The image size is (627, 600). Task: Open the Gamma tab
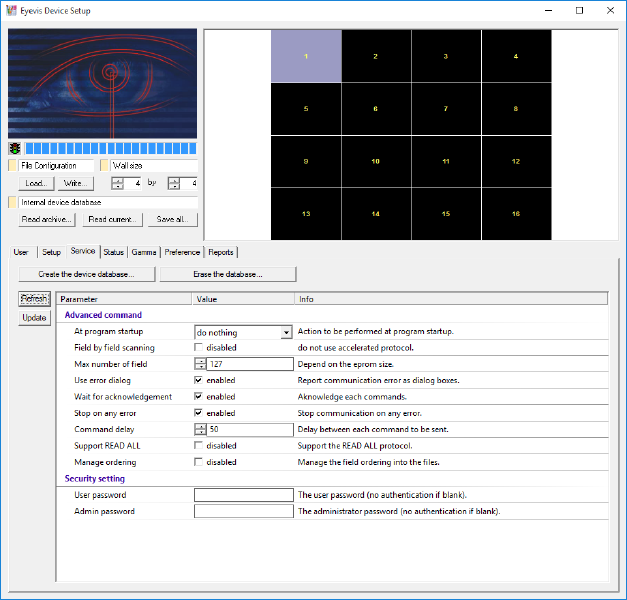pyautogui.click(x=144, y=252)
